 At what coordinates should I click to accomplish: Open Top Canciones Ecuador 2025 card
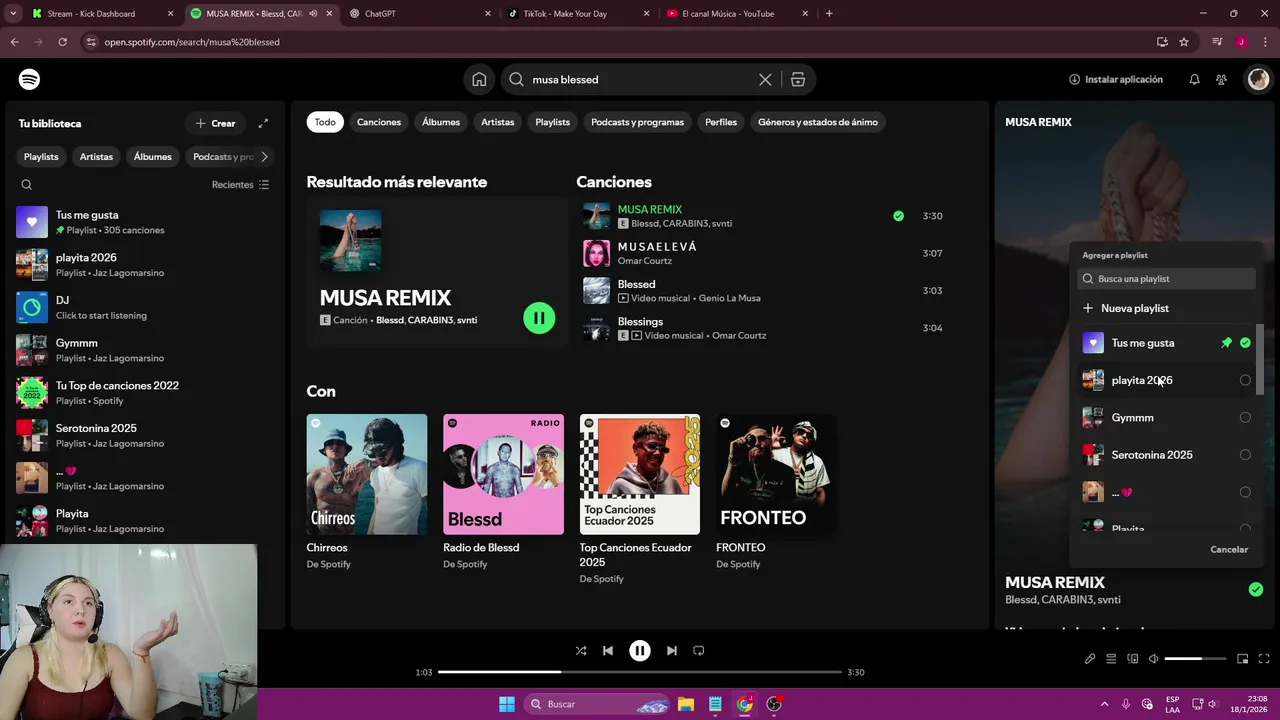[640, 498]
